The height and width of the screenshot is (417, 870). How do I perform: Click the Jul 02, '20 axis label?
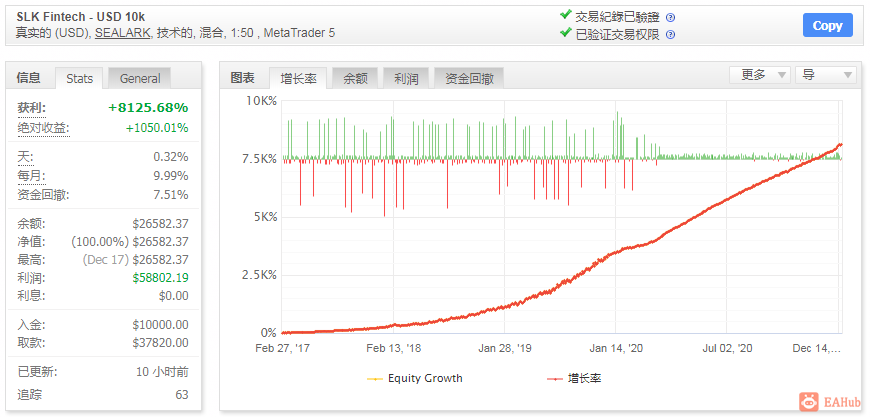(x=727, y=348)
